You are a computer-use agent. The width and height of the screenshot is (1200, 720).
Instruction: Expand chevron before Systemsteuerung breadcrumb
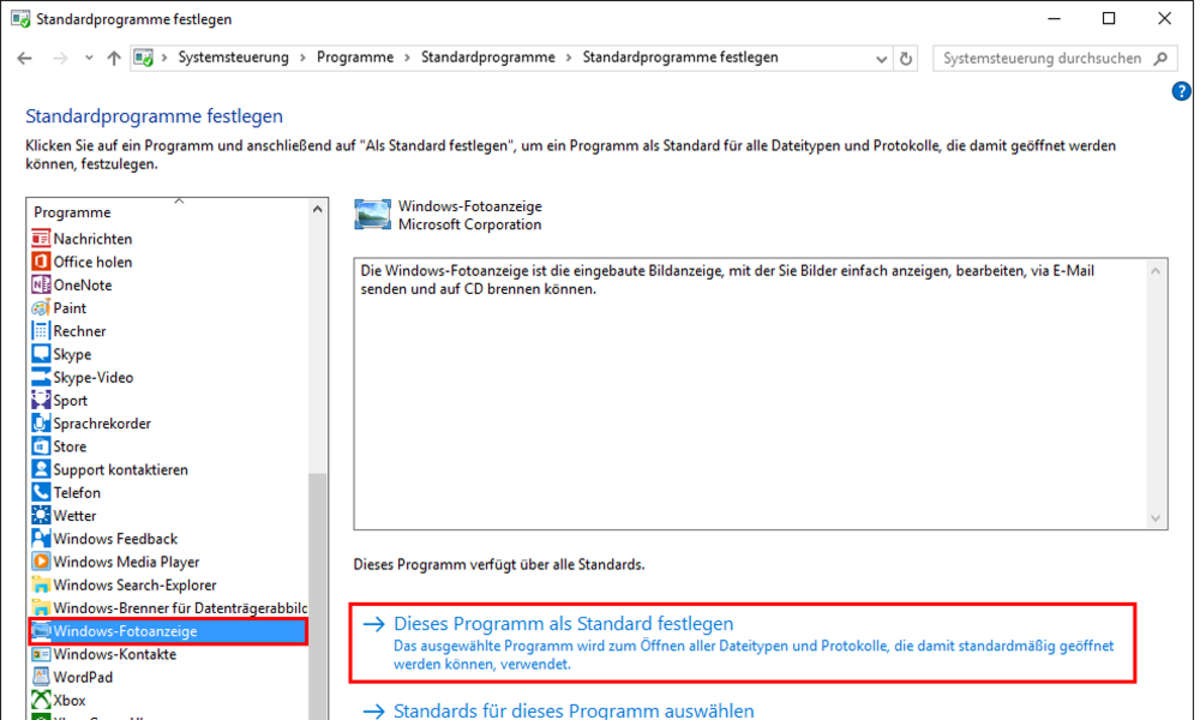point(164,58)
